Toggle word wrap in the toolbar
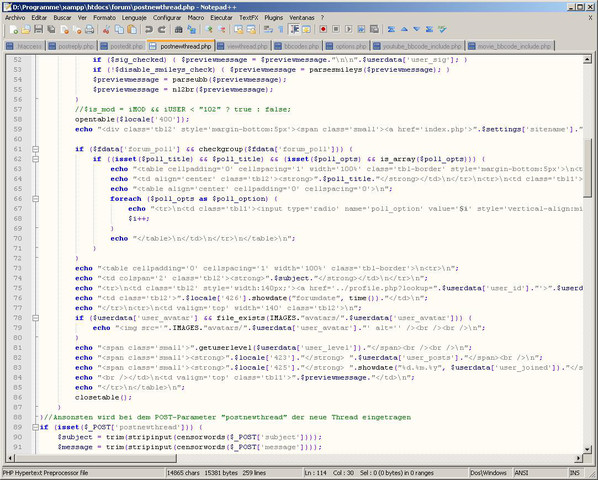Viewport: 598px width, 480px height. click(x=268, y=29)
